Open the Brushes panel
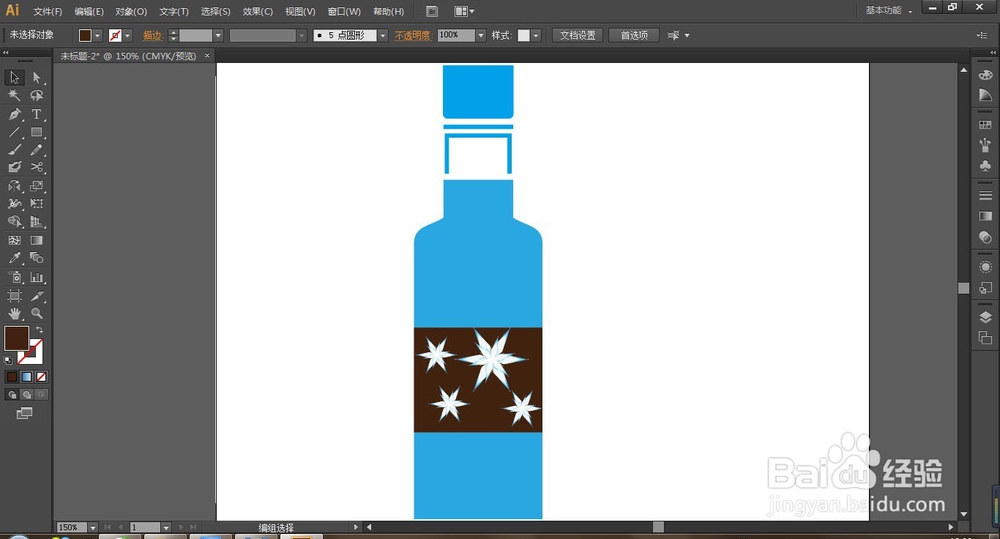1000x539 pixels. point(985,145)
